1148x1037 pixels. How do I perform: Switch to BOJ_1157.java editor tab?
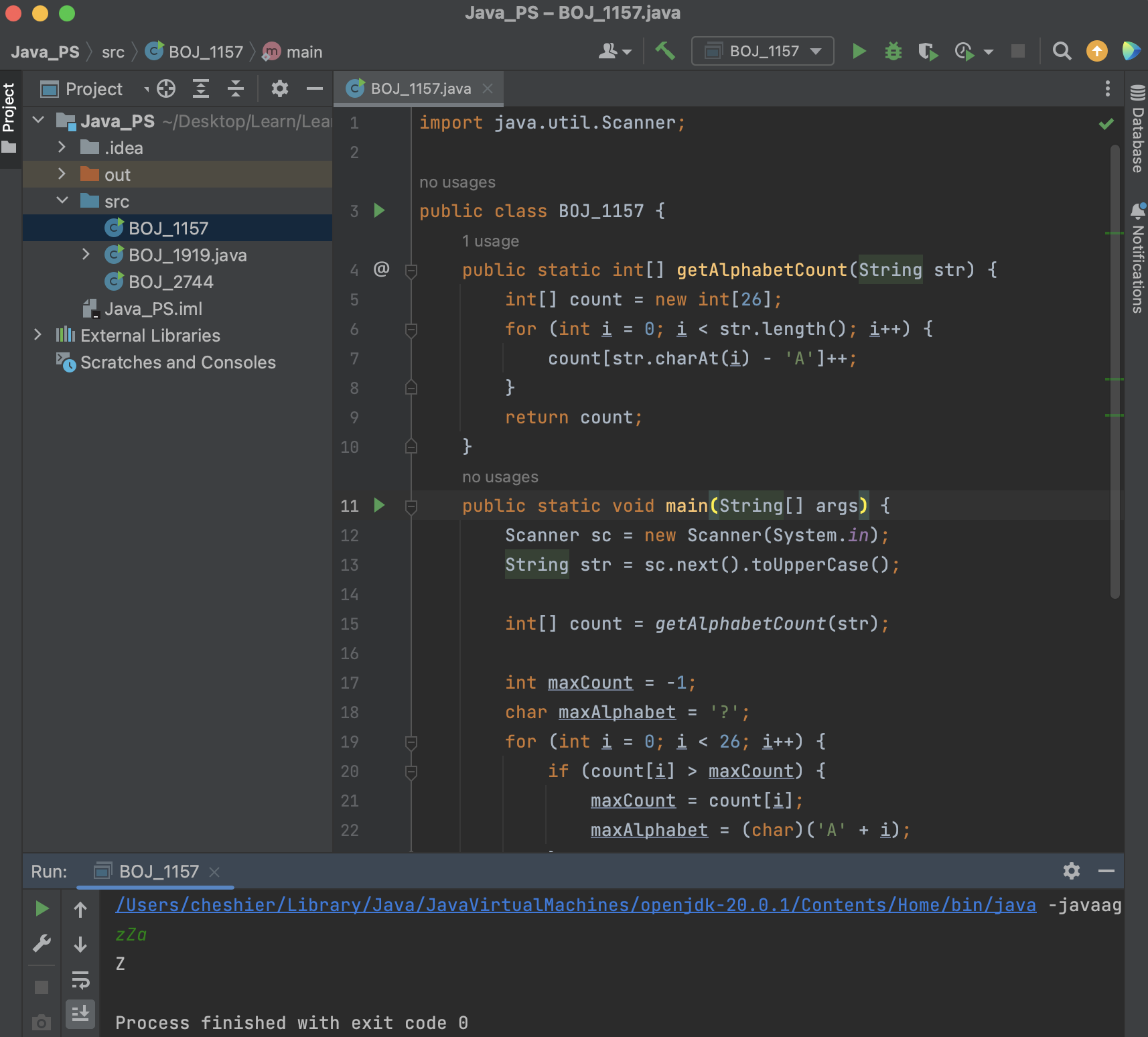[419, 88]
